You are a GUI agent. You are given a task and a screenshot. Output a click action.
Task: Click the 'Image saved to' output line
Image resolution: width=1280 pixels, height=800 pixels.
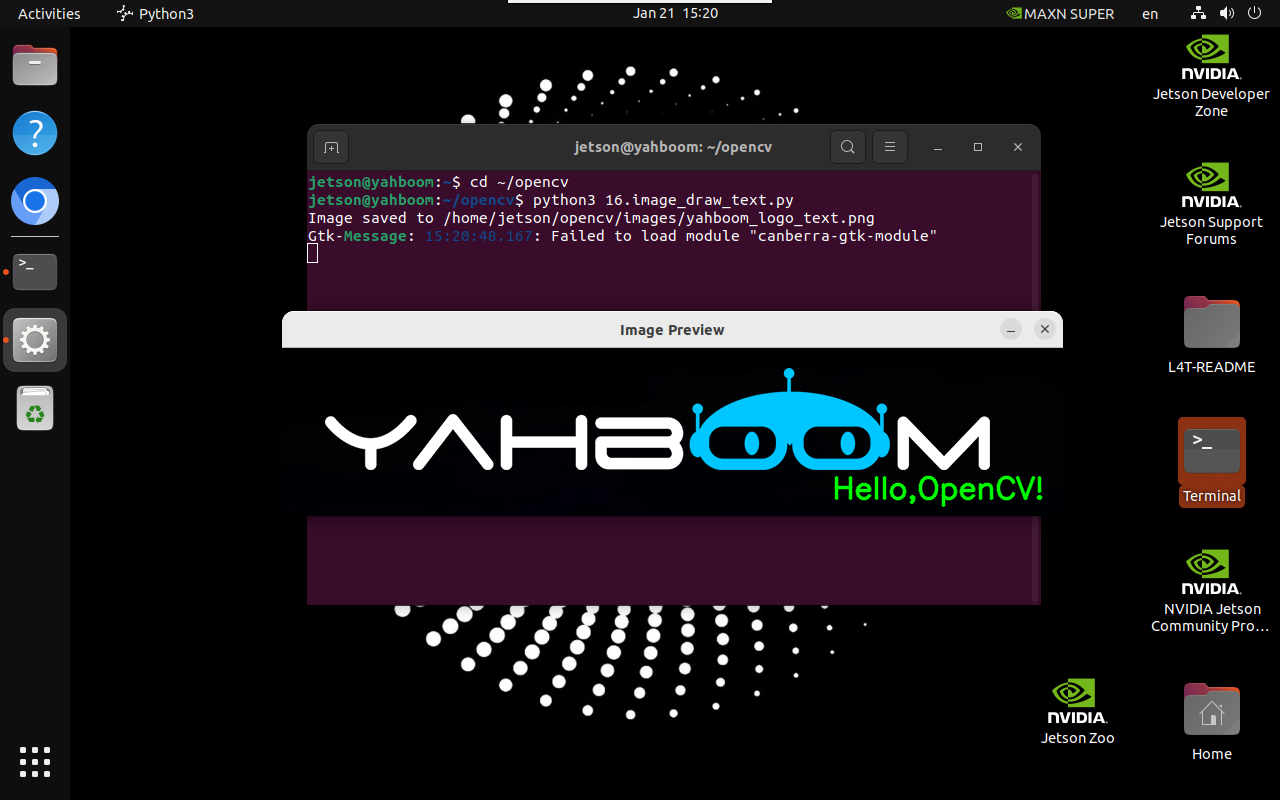coord(592,218)
